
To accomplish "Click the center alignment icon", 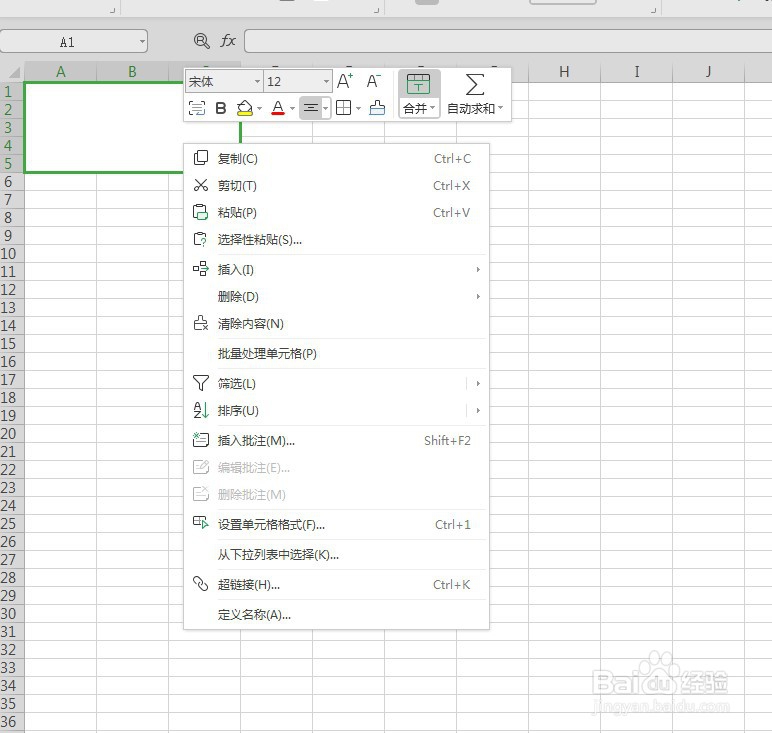I will pos(311,107).
